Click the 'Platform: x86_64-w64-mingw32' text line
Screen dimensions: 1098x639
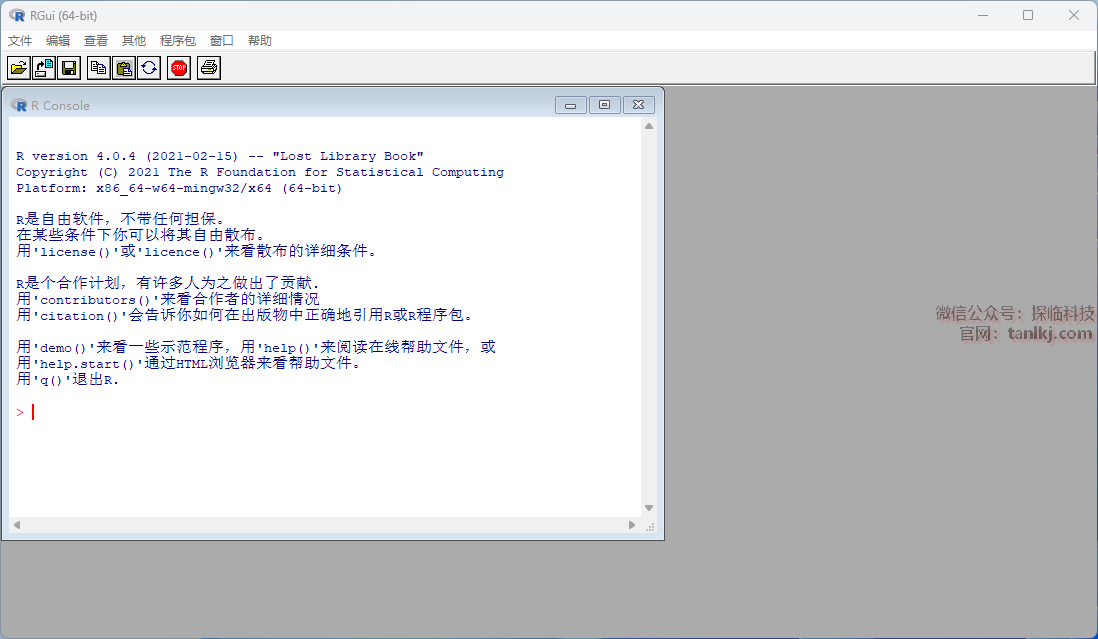tap(179, 188)
